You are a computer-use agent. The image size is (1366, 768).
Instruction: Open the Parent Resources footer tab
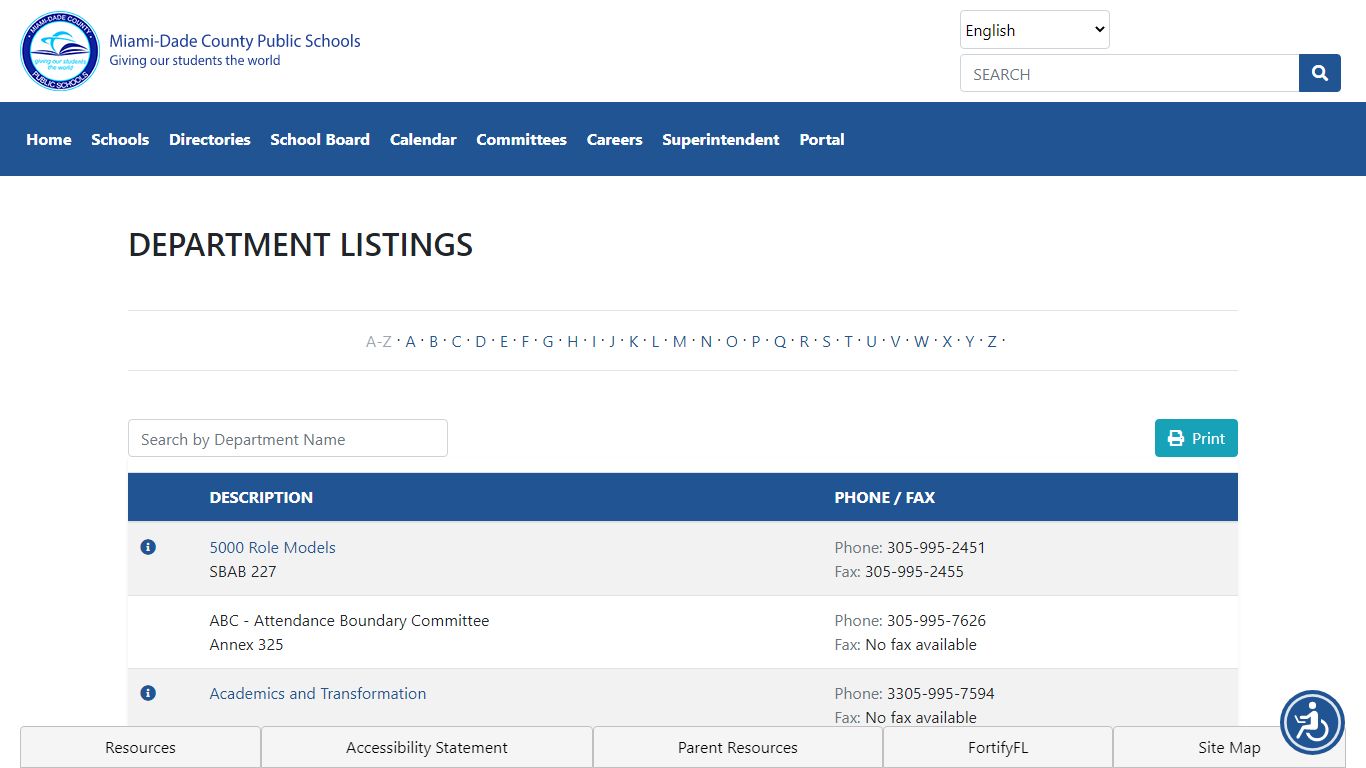pos(738,747)
